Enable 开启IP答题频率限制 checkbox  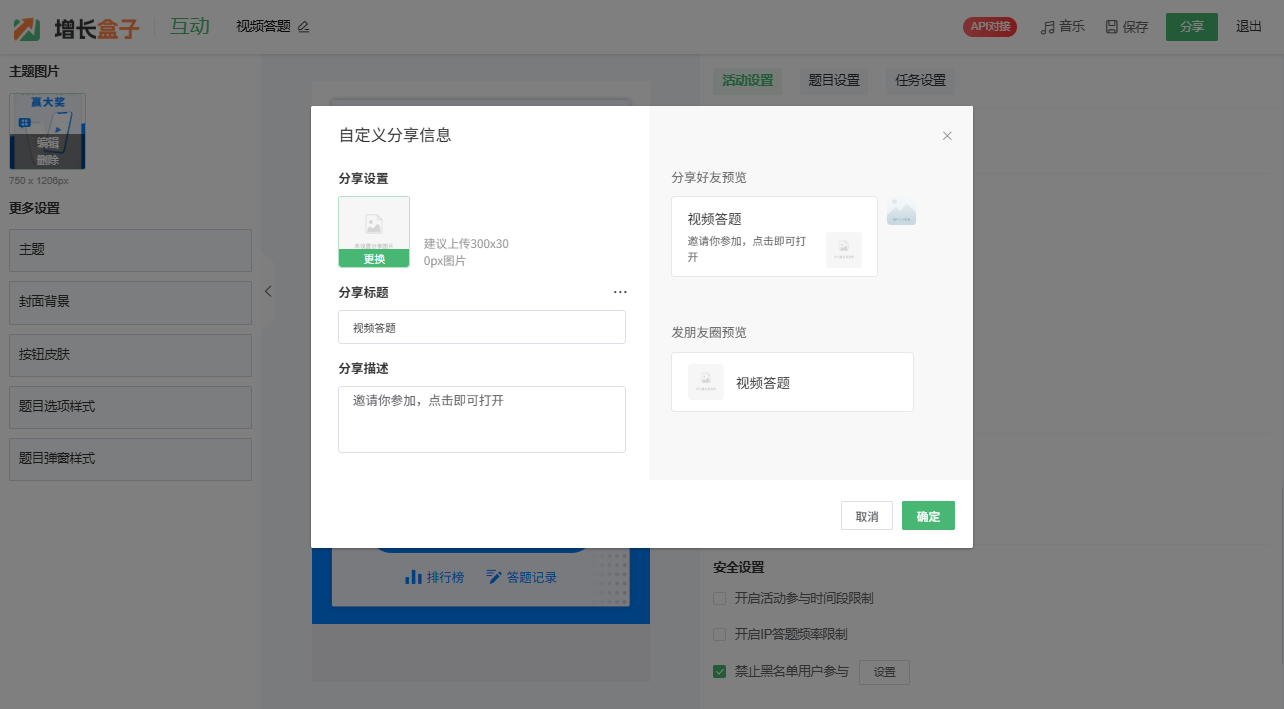click(719, 635)
